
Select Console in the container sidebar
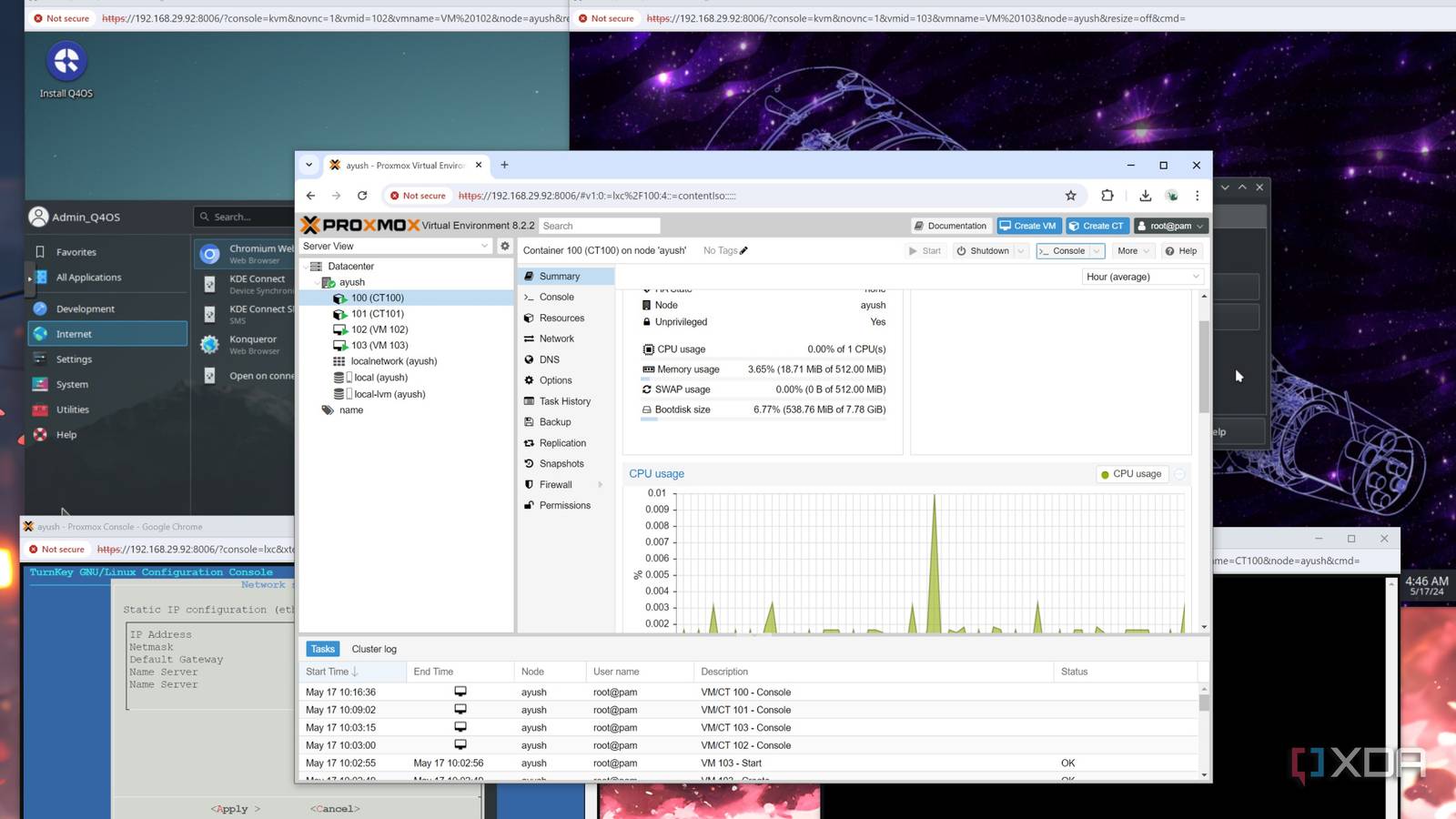click(556, 297)
